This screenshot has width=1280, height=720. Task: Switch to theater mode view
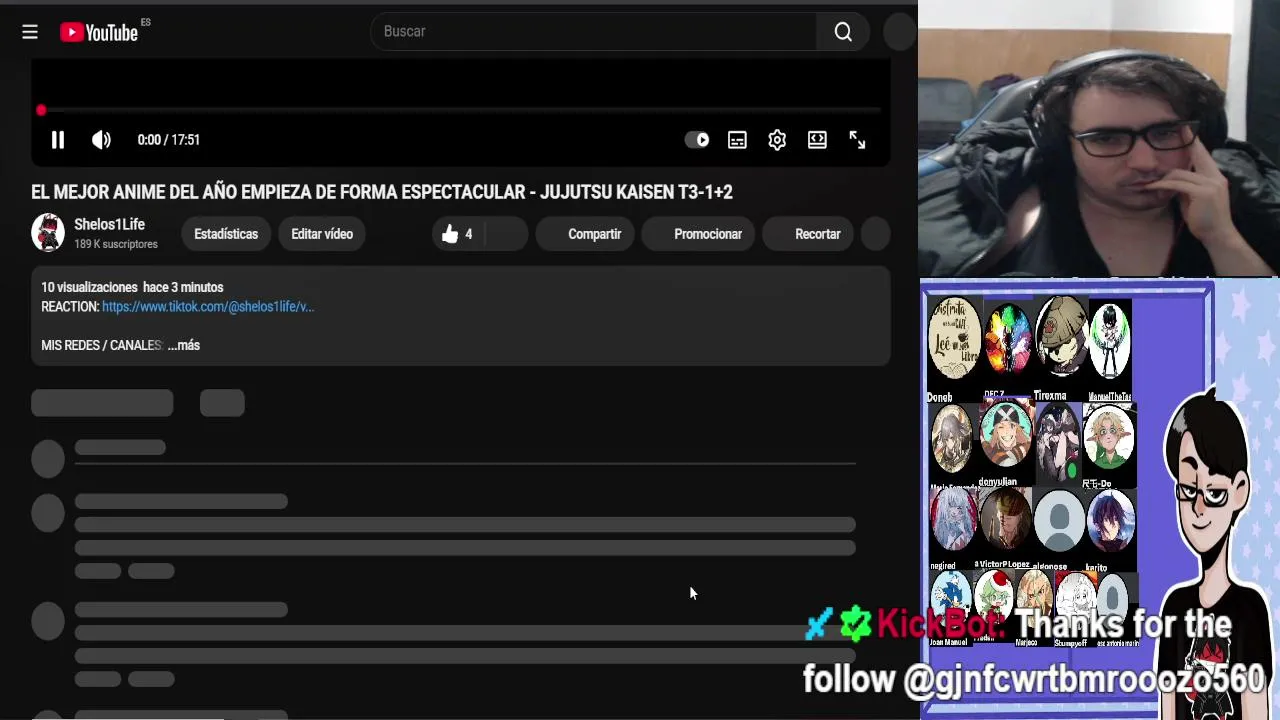tap(817, 140)
